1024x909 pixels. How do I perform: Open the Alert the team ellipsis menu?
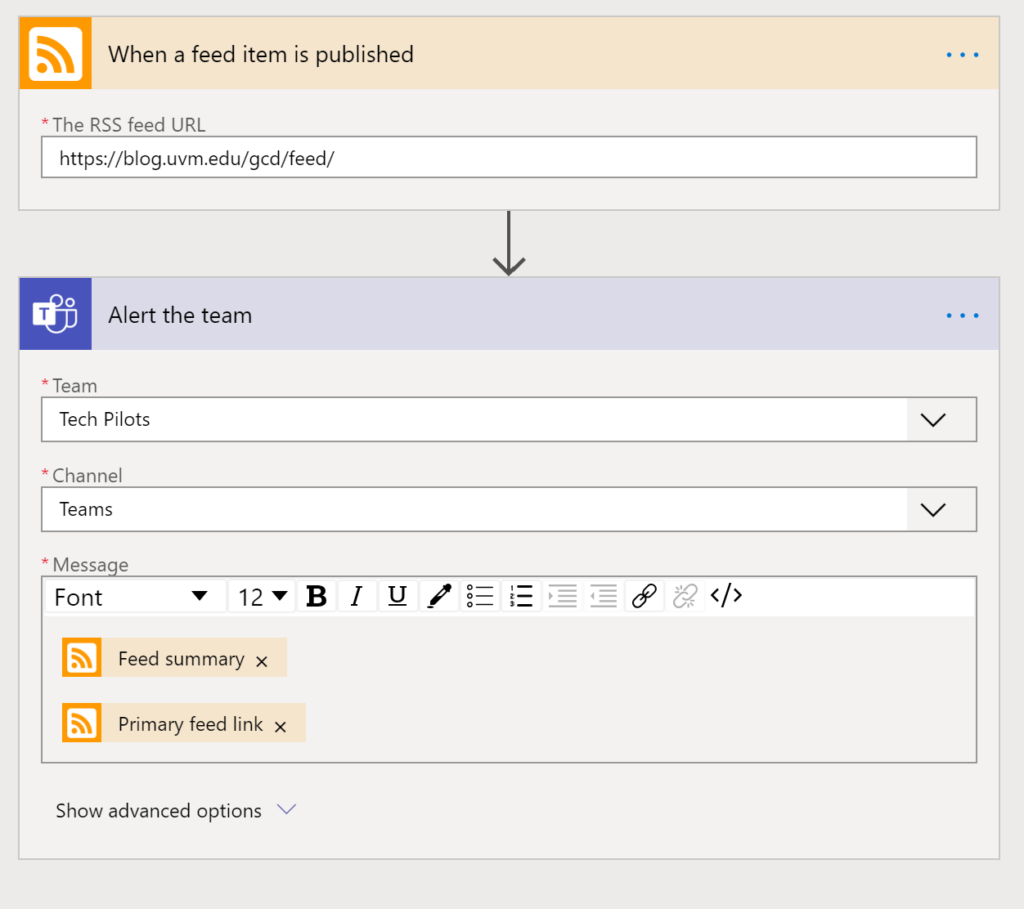click(x=962, y=315)
